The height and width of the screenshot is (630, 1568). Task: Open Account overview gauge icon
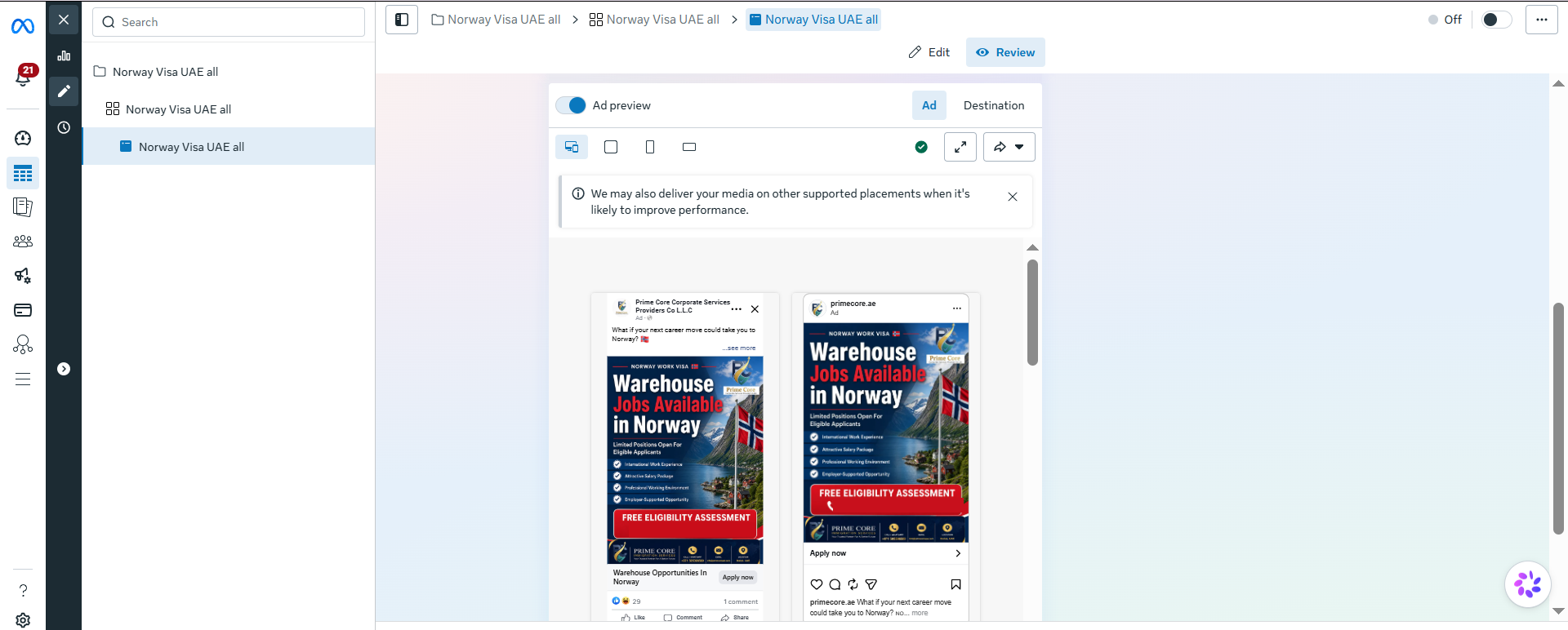click(x=23, y=139)
